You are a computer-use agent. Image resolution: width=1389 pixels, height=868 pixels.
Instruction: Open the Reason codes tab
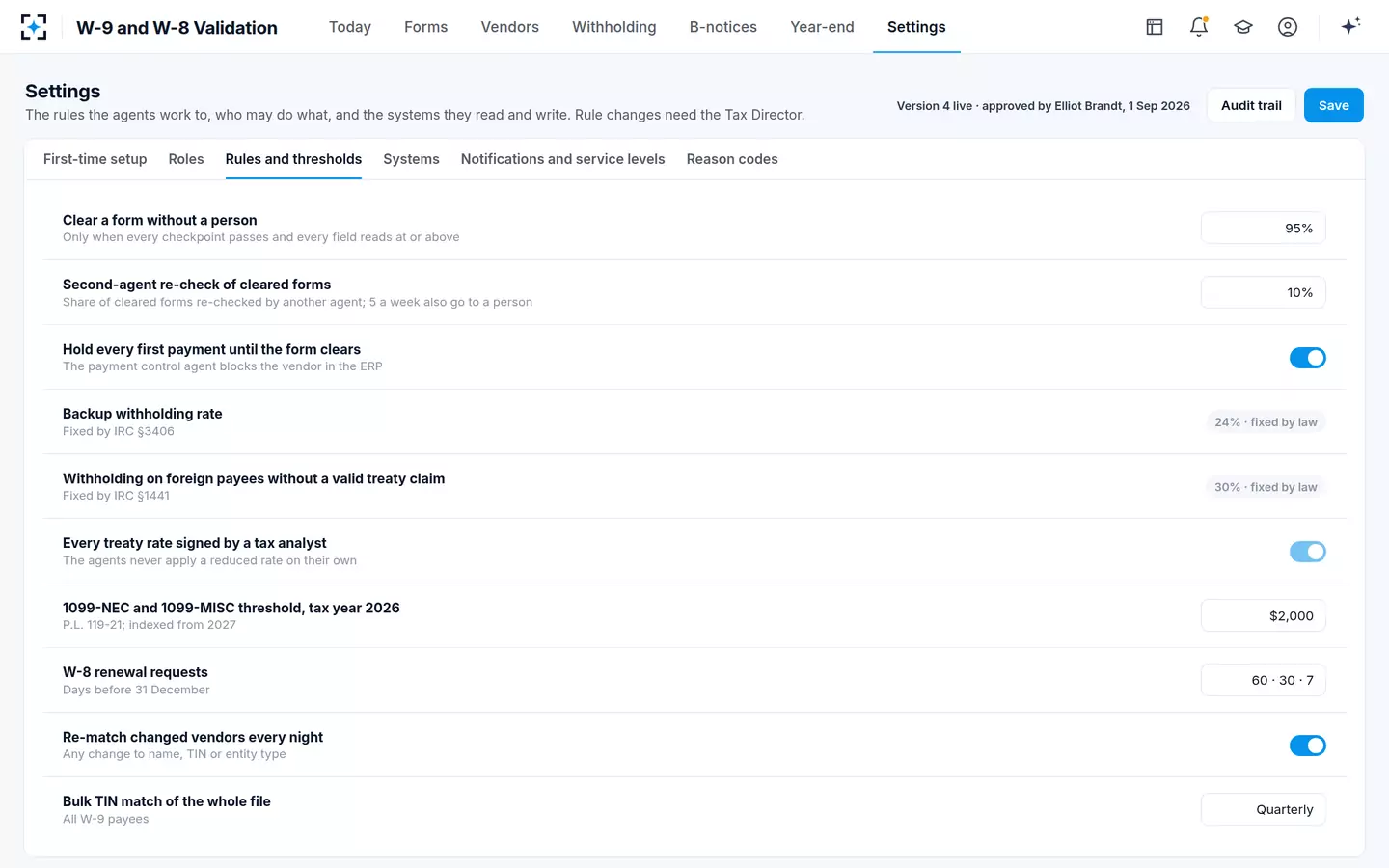click(x=732, y=159)
